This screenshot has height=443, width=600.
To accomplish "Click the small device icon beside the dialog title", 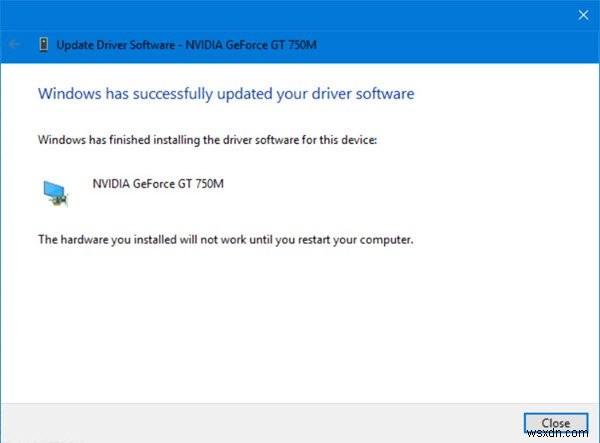I will pos(42,44).
